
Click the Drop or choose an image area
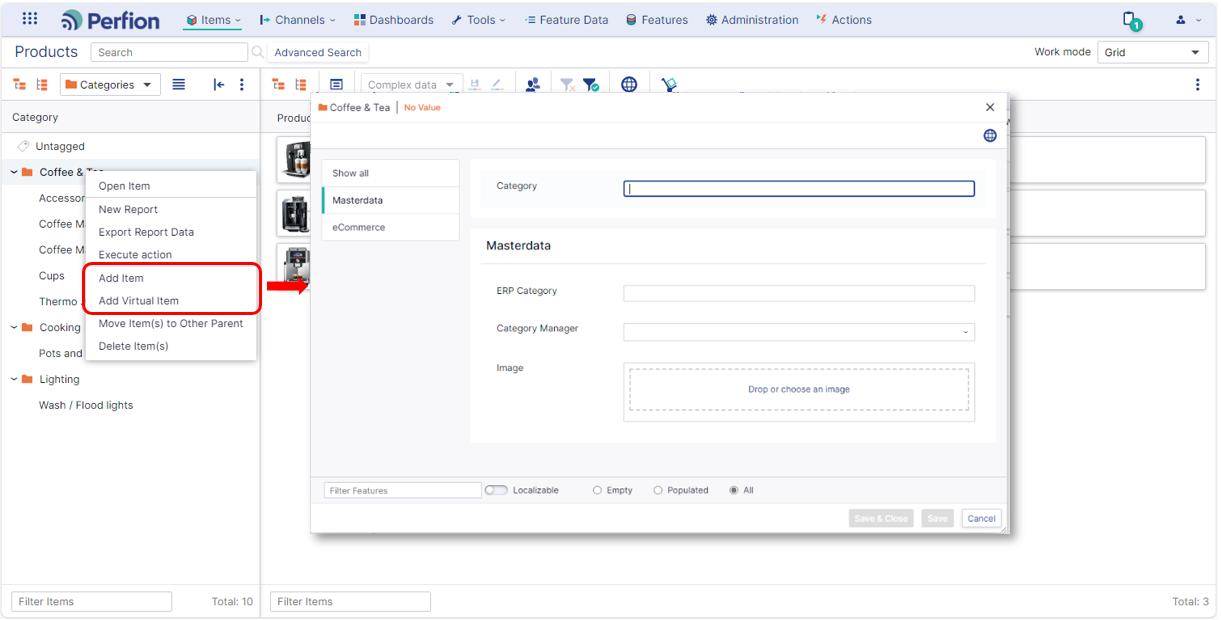(799, 389)
